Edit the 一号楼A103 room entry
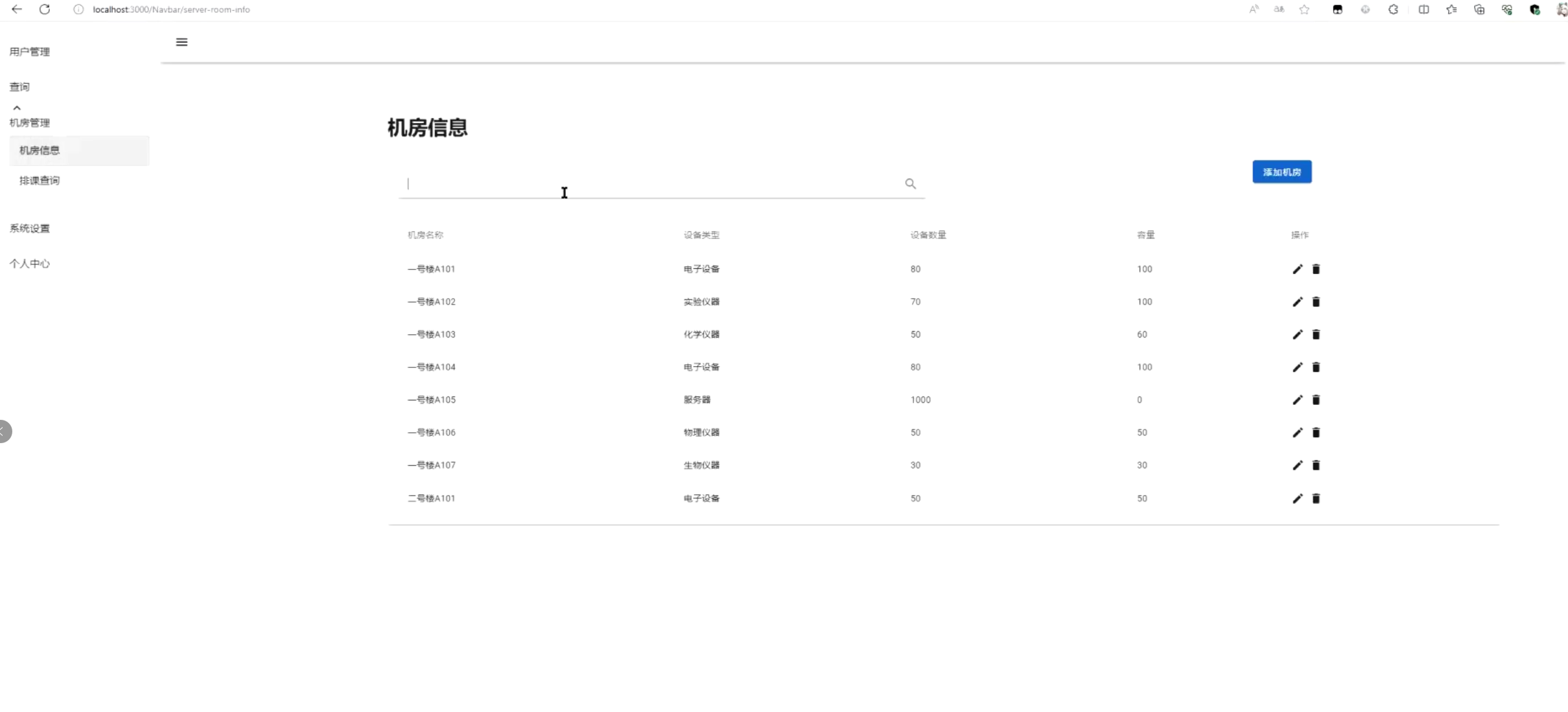Screen dimensions: 1568x712 pos(1297,334)
